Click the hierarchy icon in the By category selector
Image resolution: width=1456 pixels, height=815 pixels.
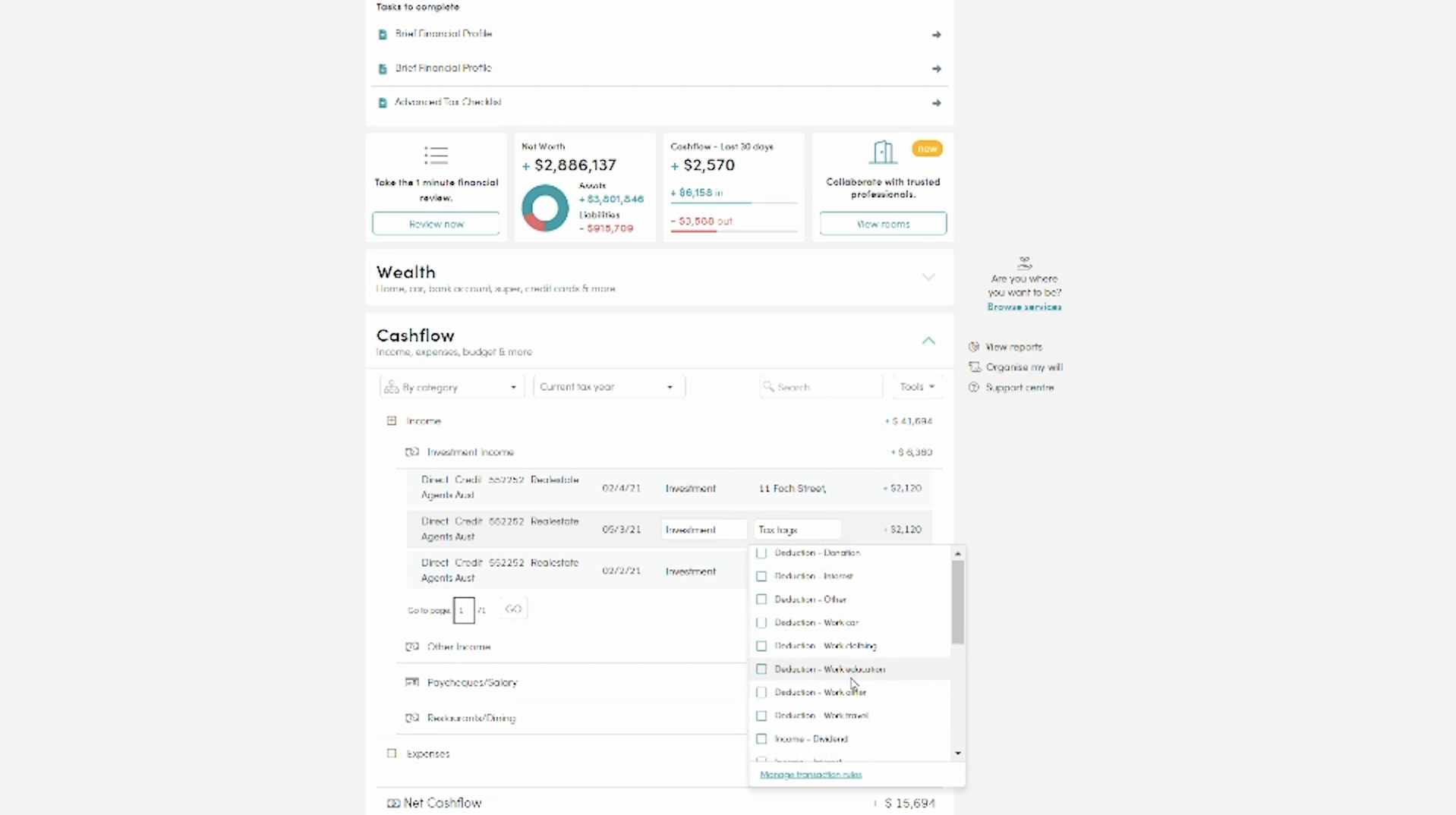(x=392, y=387)
